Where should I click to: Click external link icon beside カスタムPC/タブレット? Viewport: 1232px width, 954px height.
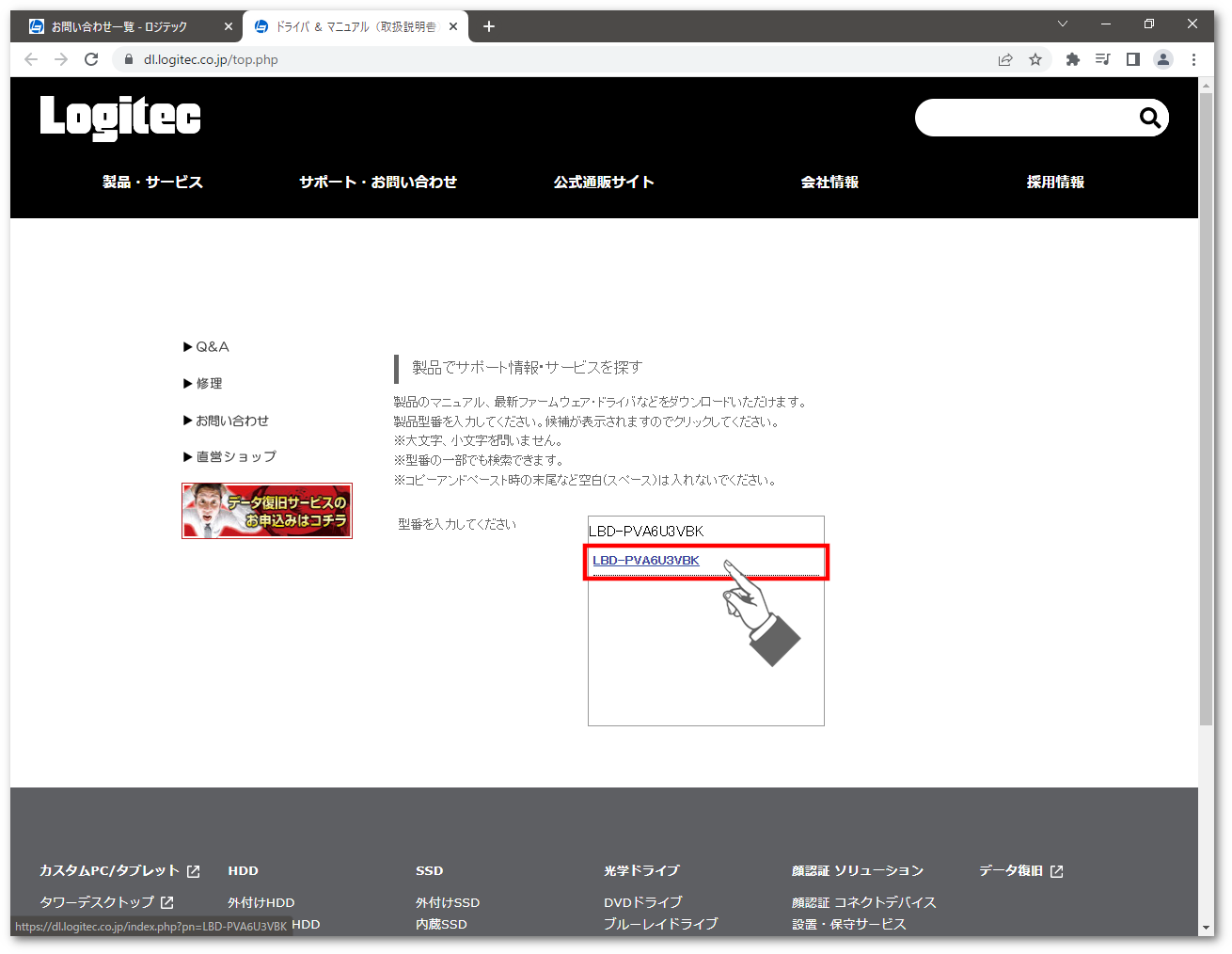[194, 871]
